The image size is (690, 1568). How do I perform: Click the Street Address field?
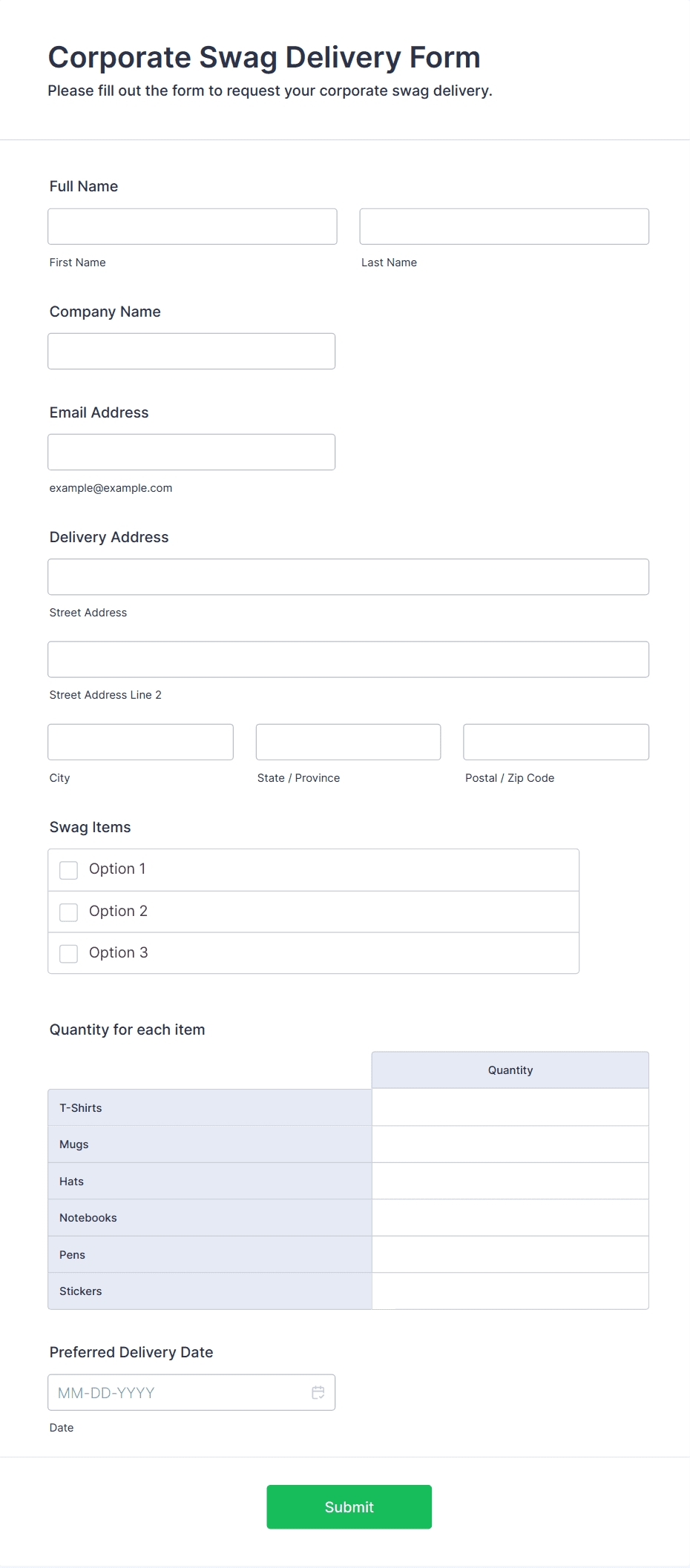pos(348,576)
